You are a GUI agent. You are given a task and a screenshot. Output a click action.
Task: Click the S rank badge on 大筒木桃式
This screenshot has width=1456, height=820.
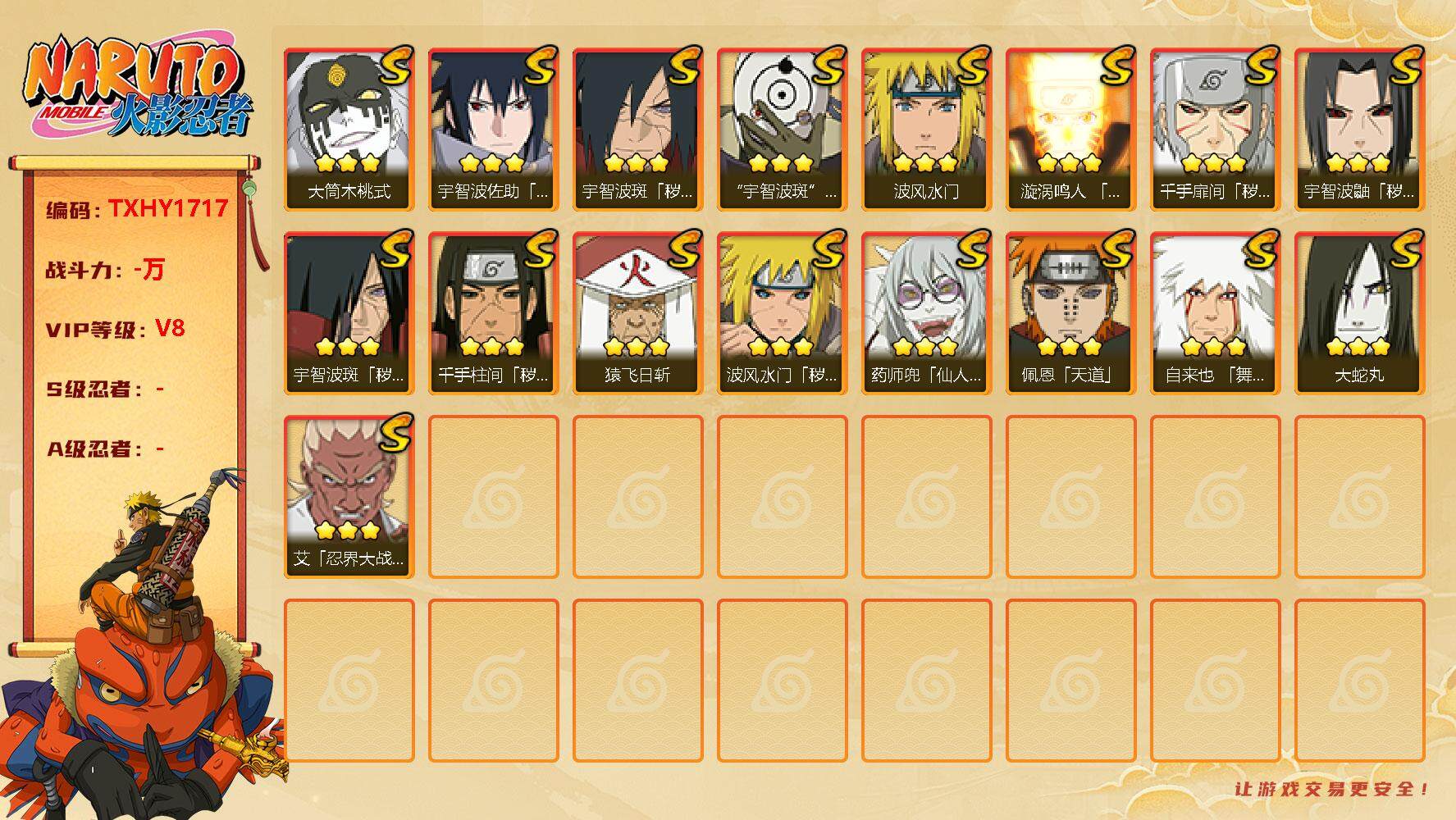[393, 66]
